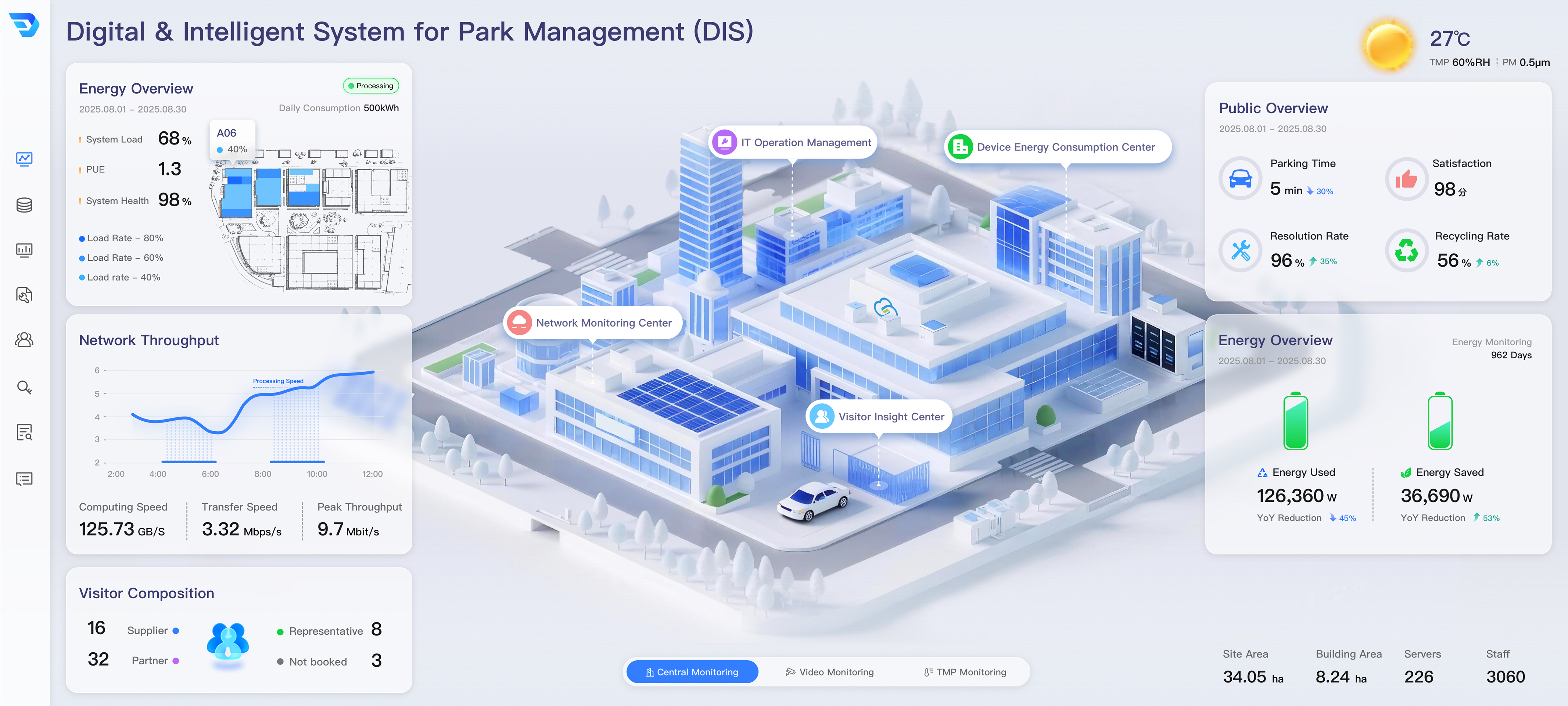1568x706 pixels.
Task: Click the magnifier search icon in sidebar
Action: pyautogui.click(x=24, y=387)
